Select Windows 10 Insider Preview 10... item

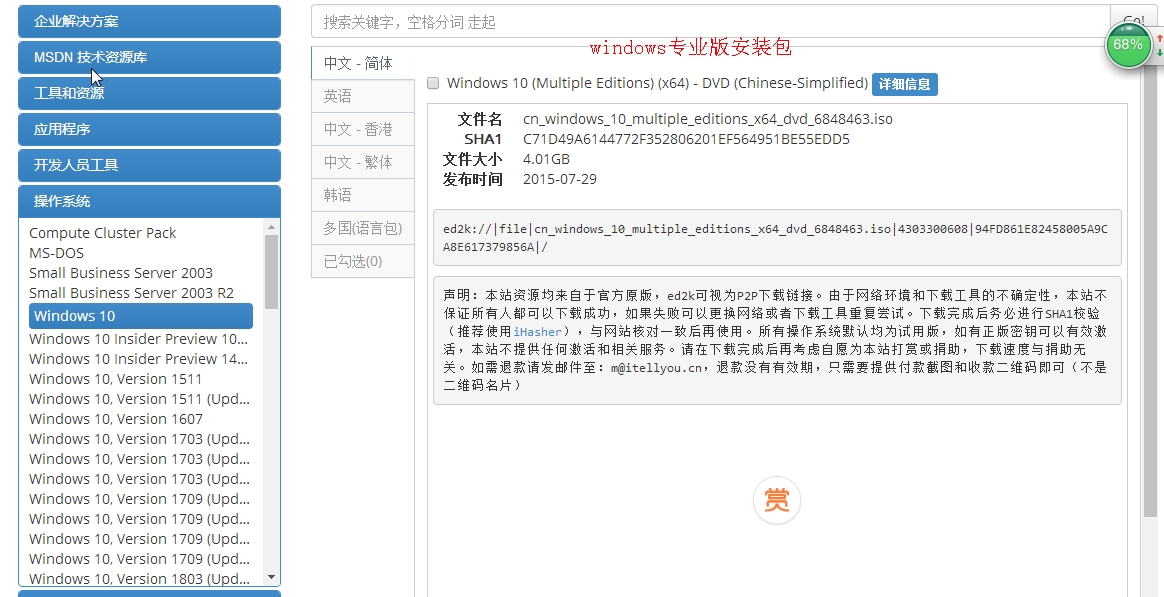138,339
